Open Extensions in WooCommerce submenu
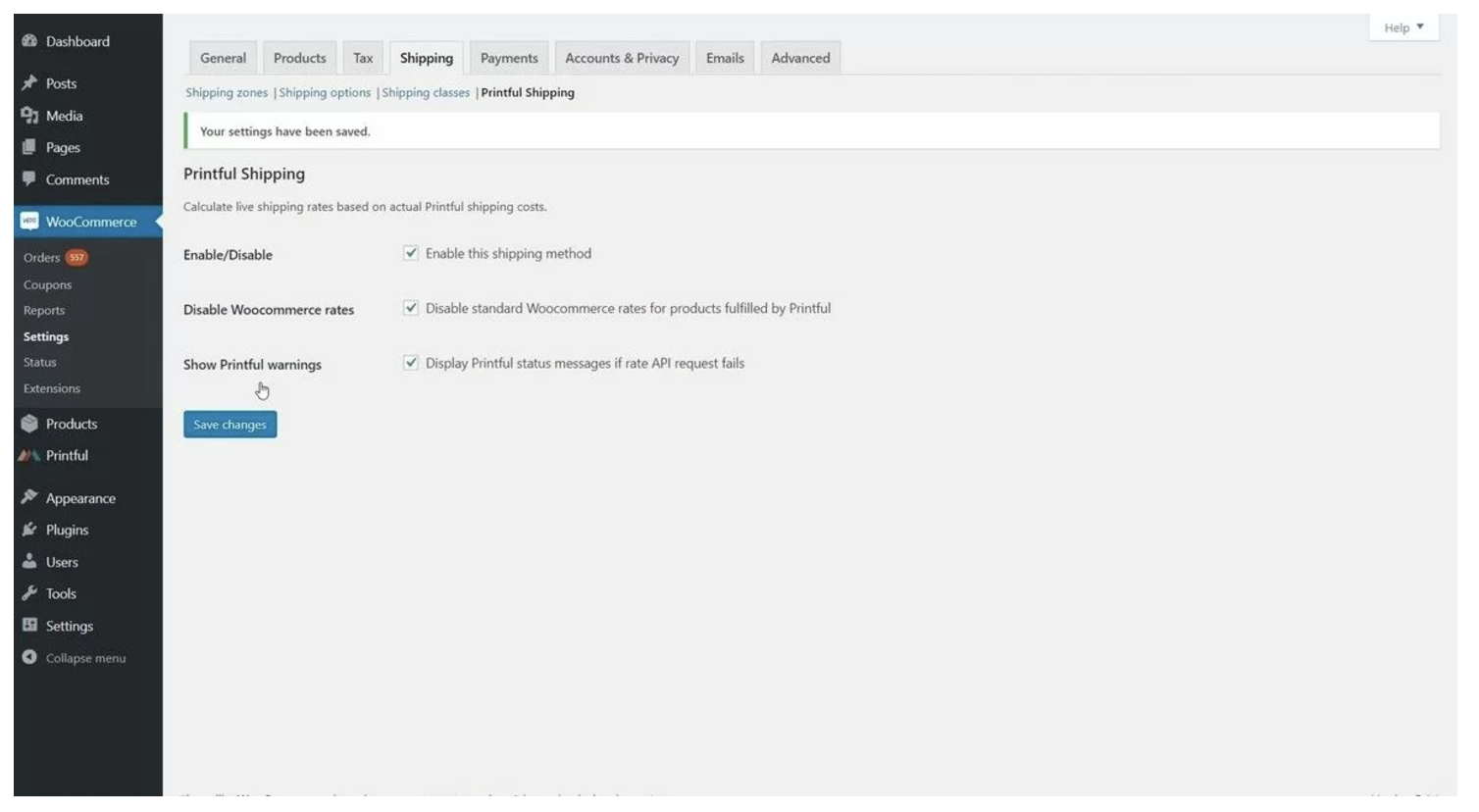 tap(52, 388)
